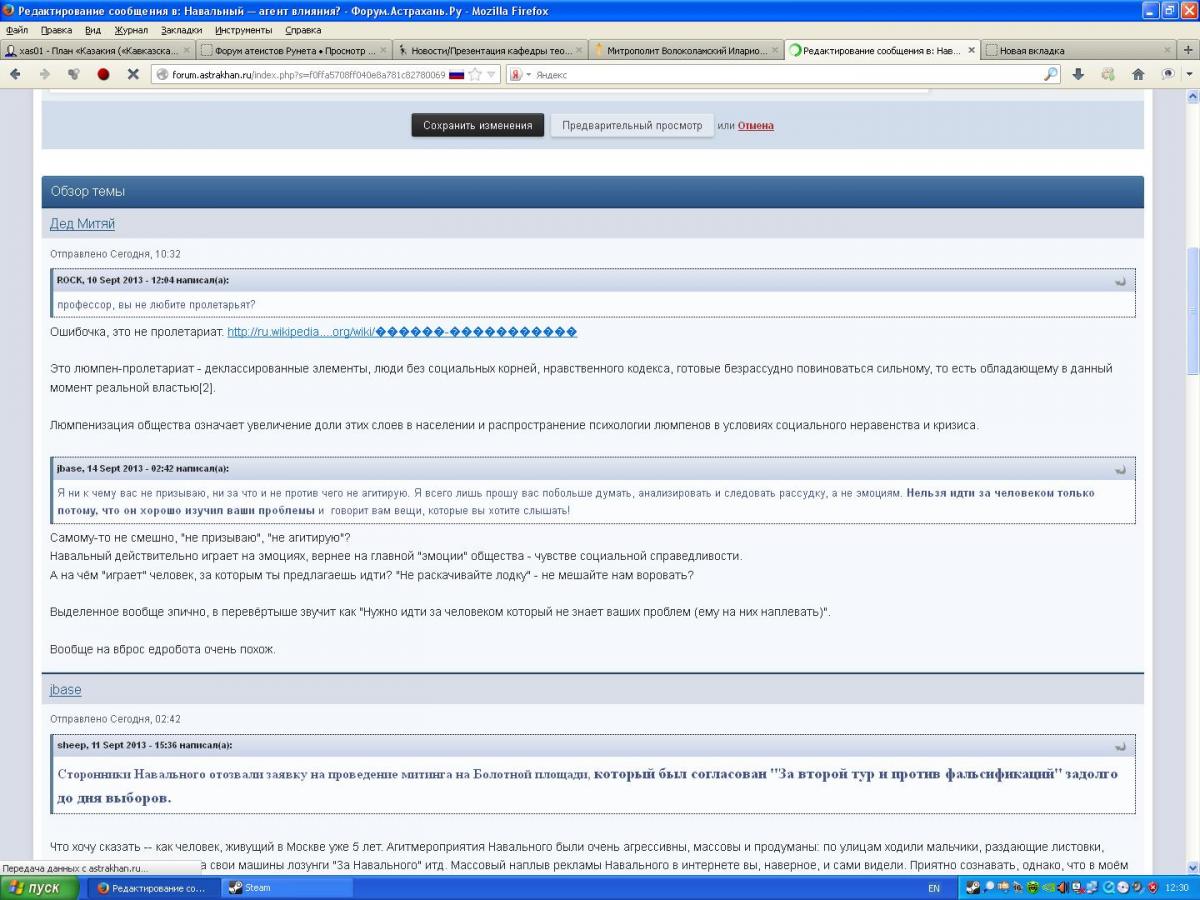Click the 'Отправлено Сегодня, 02:42' timestamp
1200x900 pixels.
[x=115, y=719]
